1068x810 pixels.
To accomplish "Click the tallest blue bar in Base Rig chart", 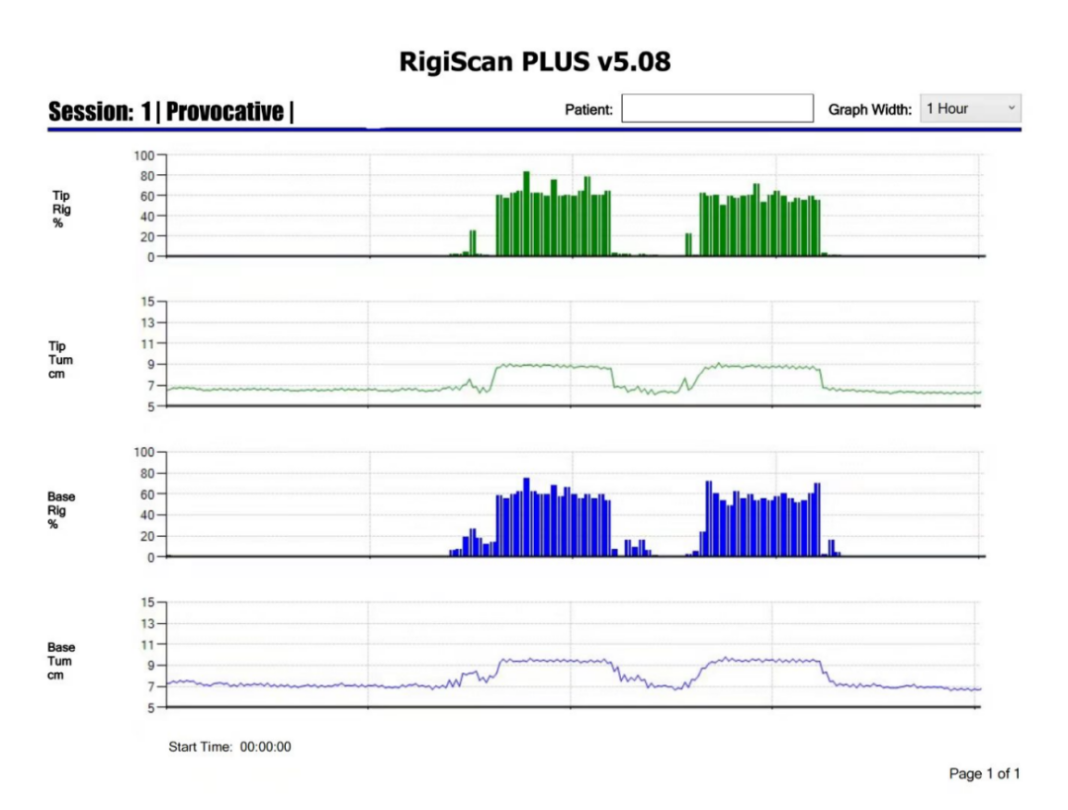I will (x=526, y=517).
